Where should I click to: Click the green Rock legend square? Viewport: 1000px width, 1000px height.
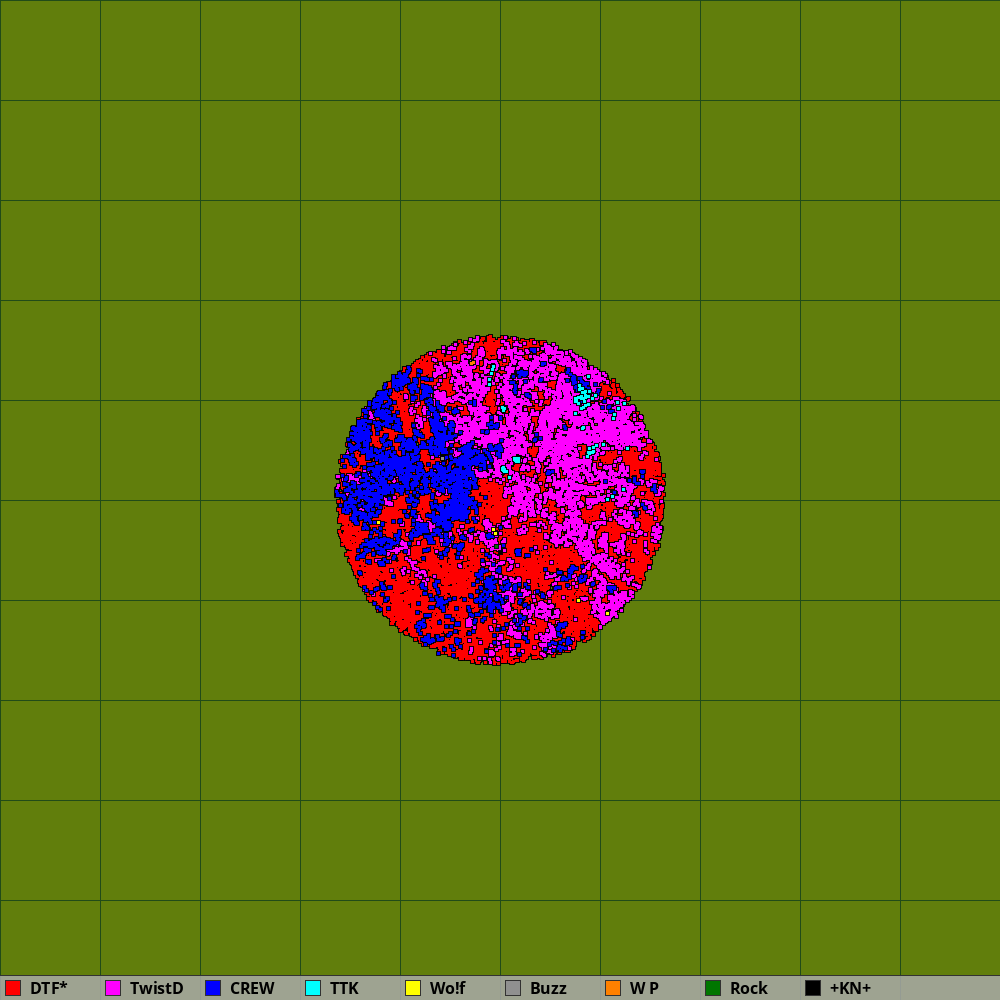pos(713,988)
